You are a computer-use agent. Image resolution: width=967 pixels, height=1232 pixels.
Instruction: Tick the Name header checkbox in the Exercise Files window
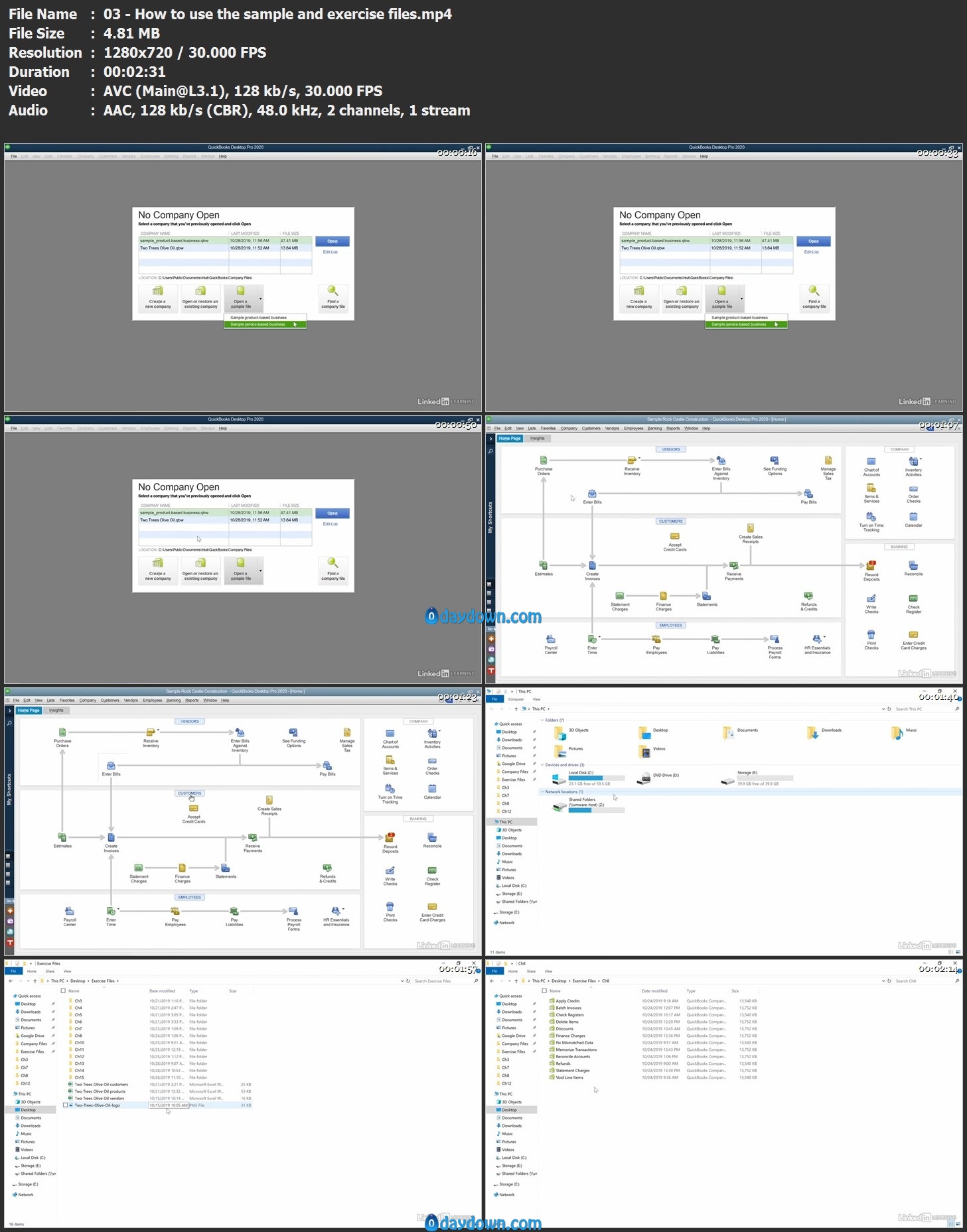[64, 991]
